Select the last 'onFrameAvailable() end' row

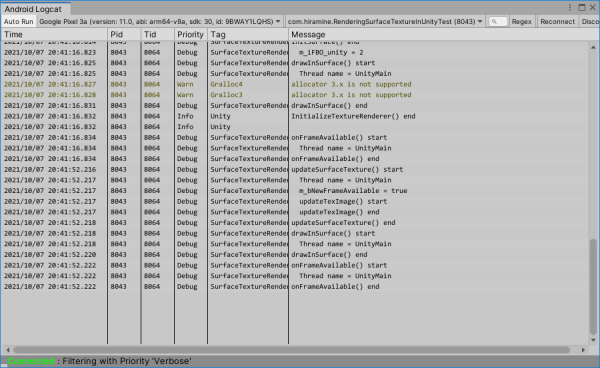point(295,287)
